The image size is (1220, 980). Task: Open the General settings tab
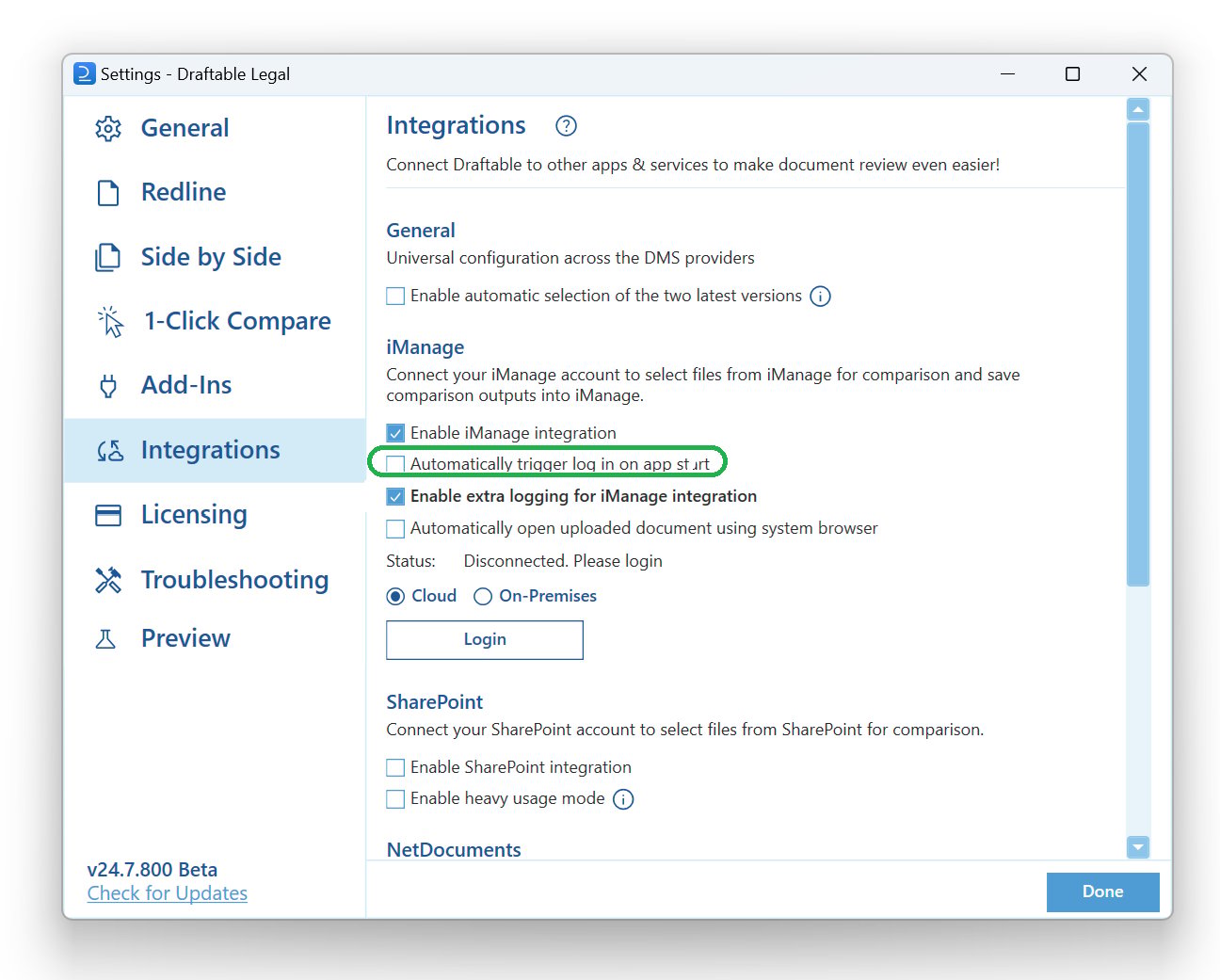pos(214,128)
